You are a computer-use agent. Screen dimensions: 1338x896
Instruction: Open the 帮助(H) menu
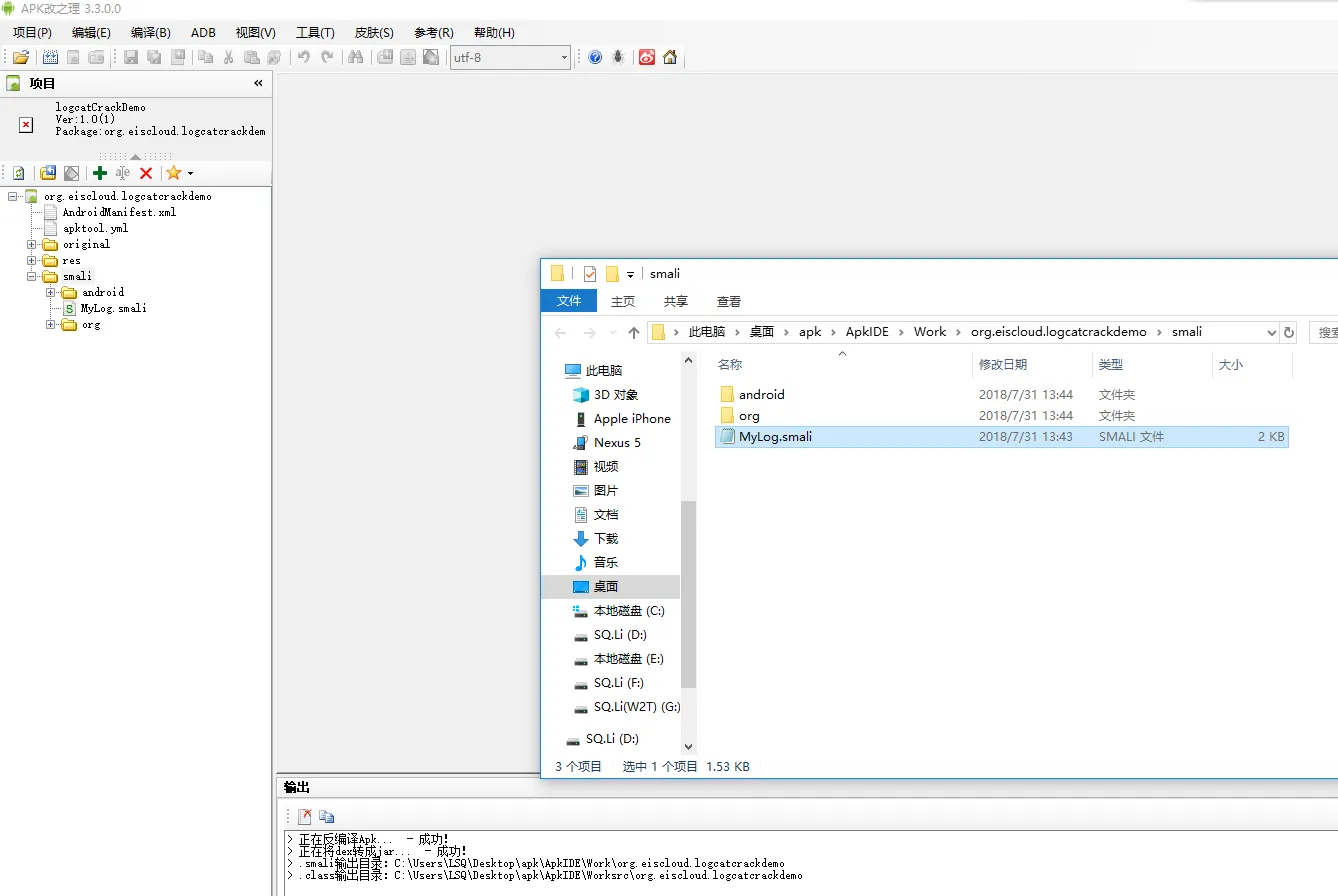(494, 32)
